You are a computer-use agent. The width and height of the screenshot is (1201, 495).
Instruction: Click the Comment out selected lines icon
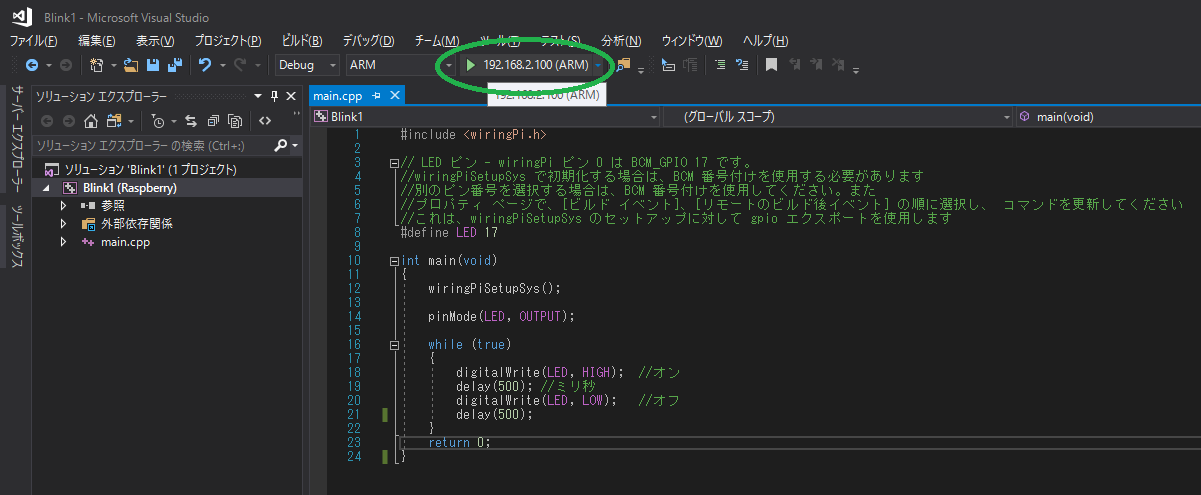click(x=720, y=65)
